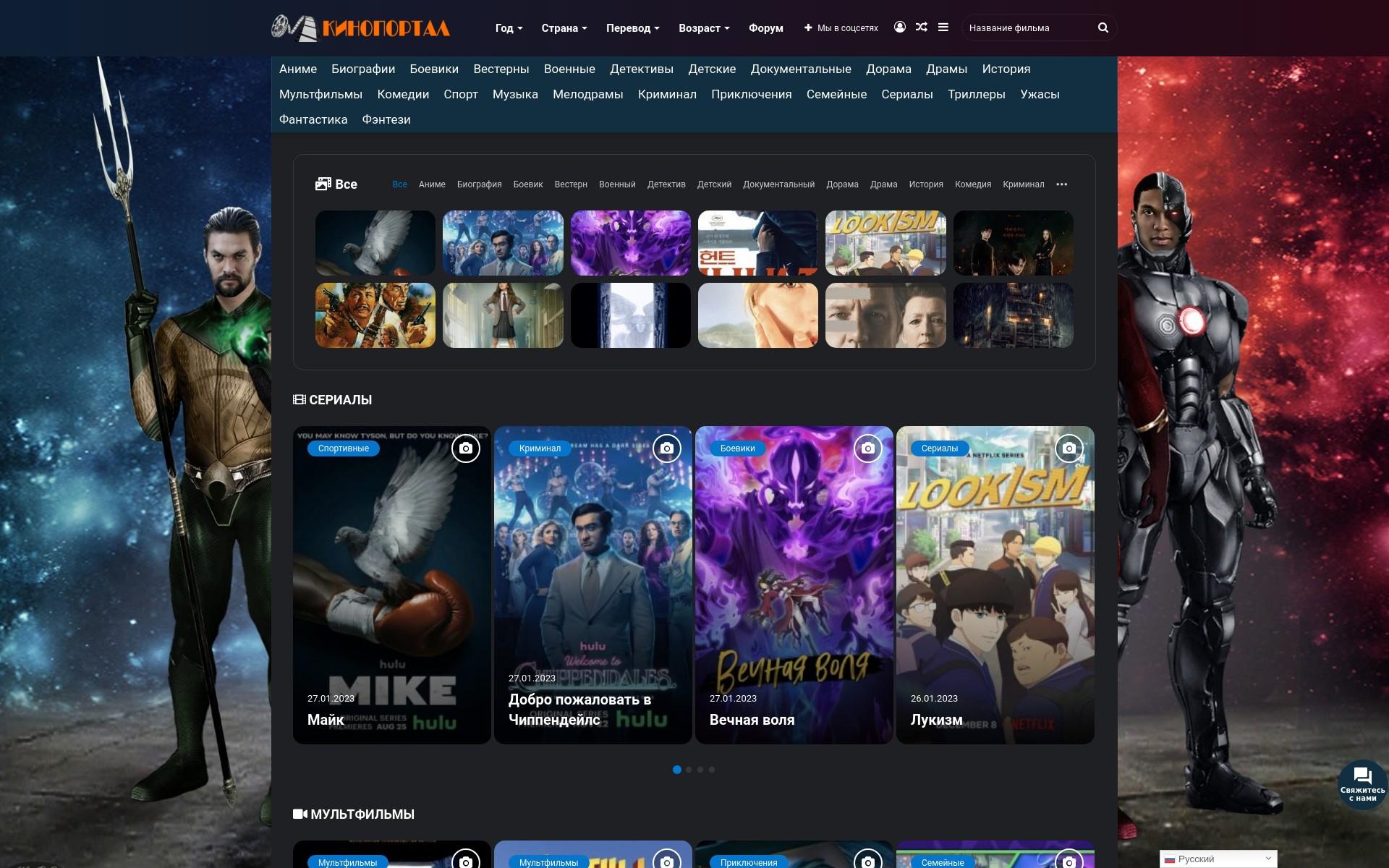Click camera icon on Вечная воля poster

(867, 448)
